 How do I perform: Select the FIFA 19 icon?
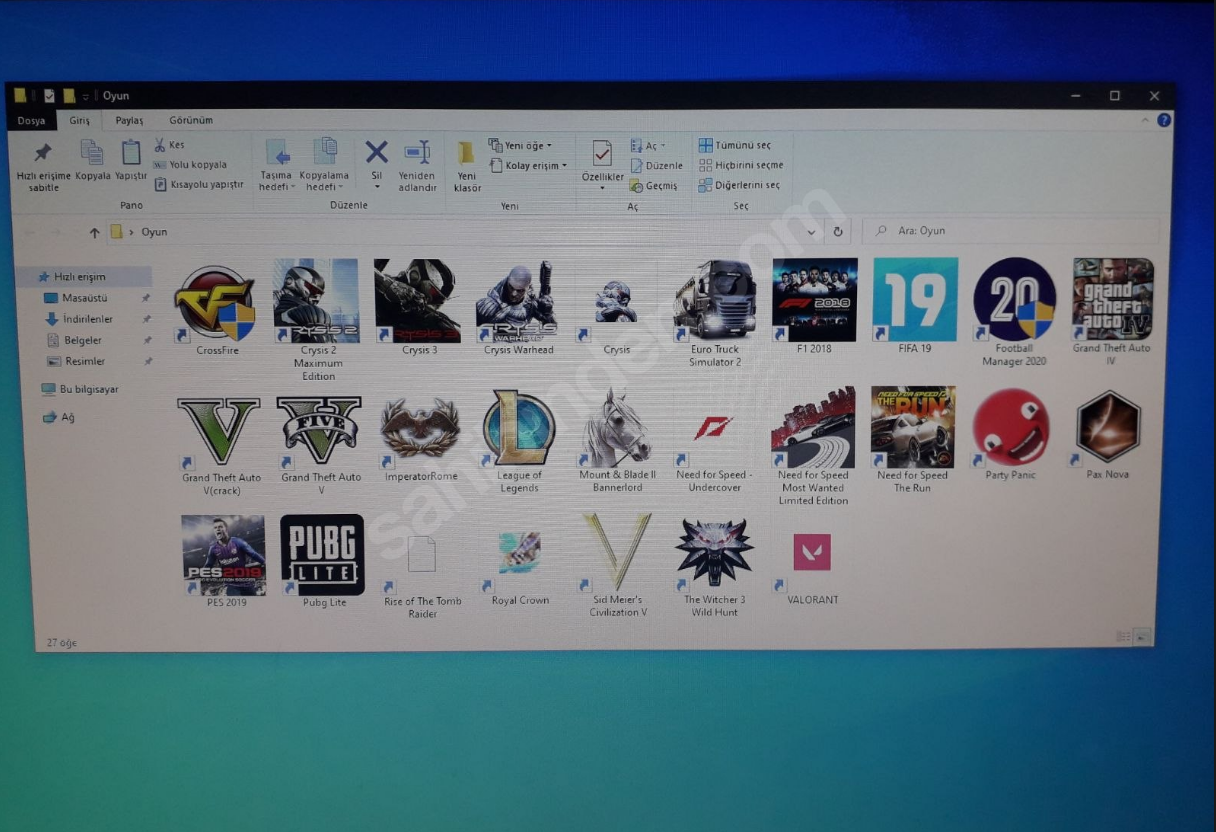(x=914, y=305)
